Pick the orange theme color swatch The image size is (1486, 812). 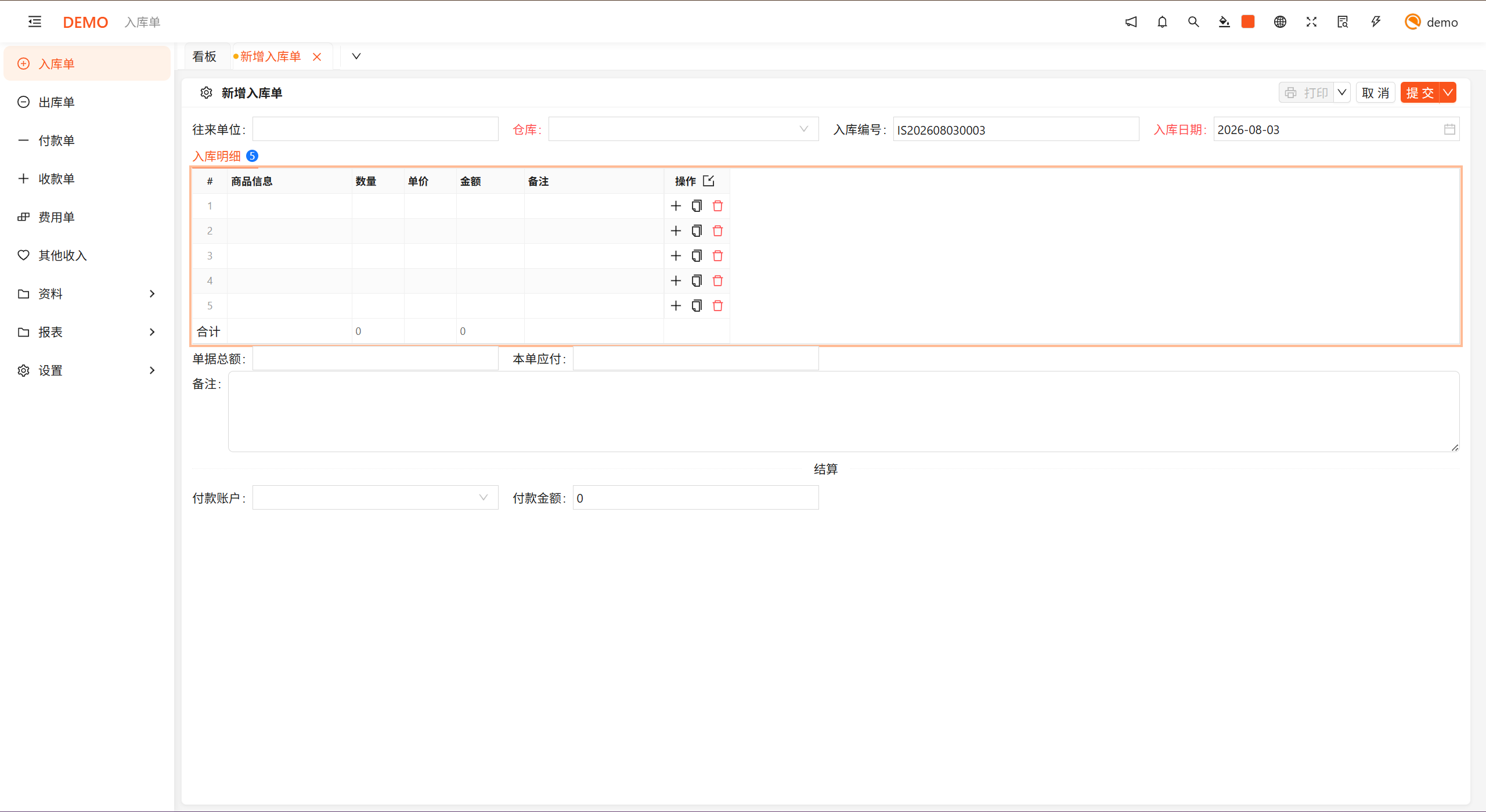[1248, 22]
